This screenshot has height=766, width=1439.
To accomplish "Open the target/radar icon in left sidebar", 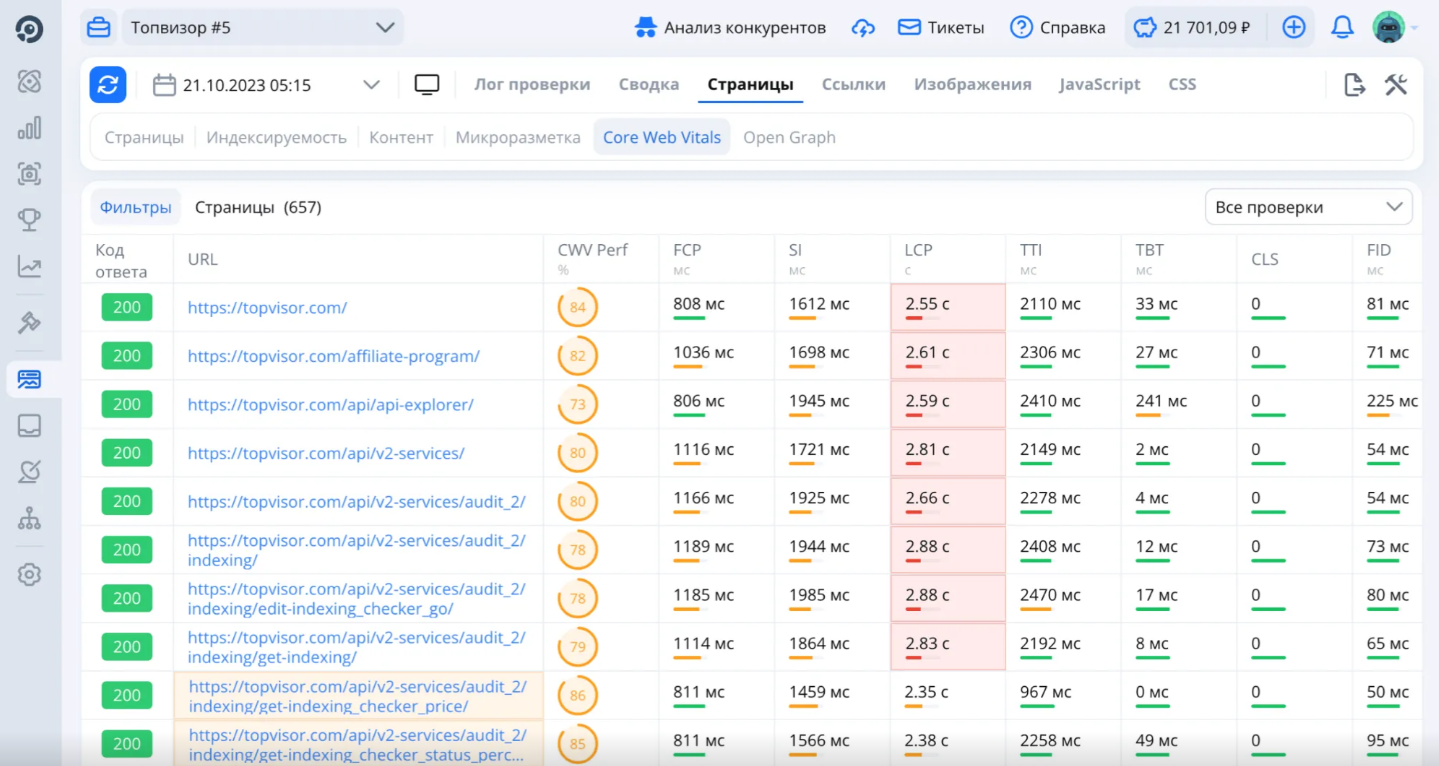I will coord(29,82).
